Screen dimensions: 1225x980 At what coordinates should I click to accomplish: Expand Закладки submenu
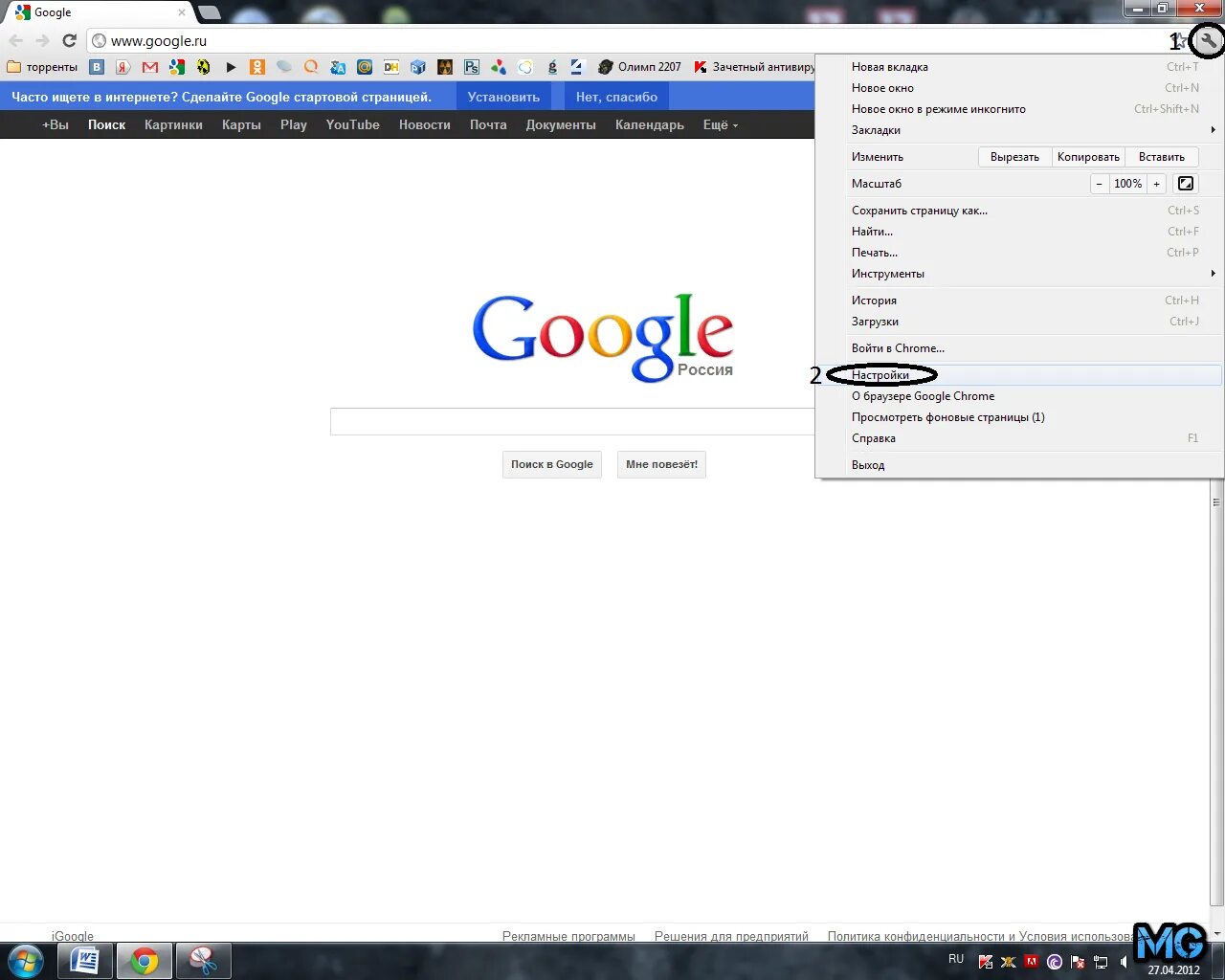pos(1019,130)
